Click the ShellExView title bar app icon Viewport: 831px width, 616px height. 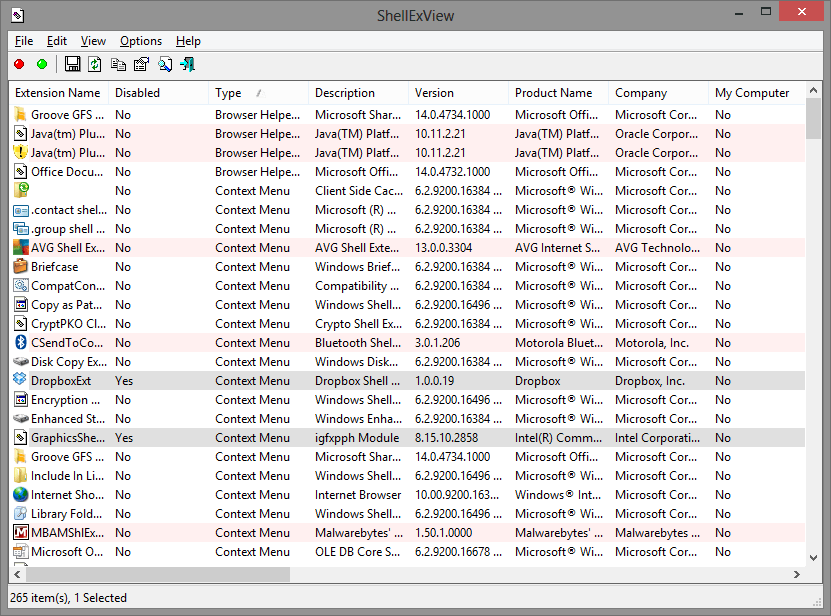coord(17,15)
